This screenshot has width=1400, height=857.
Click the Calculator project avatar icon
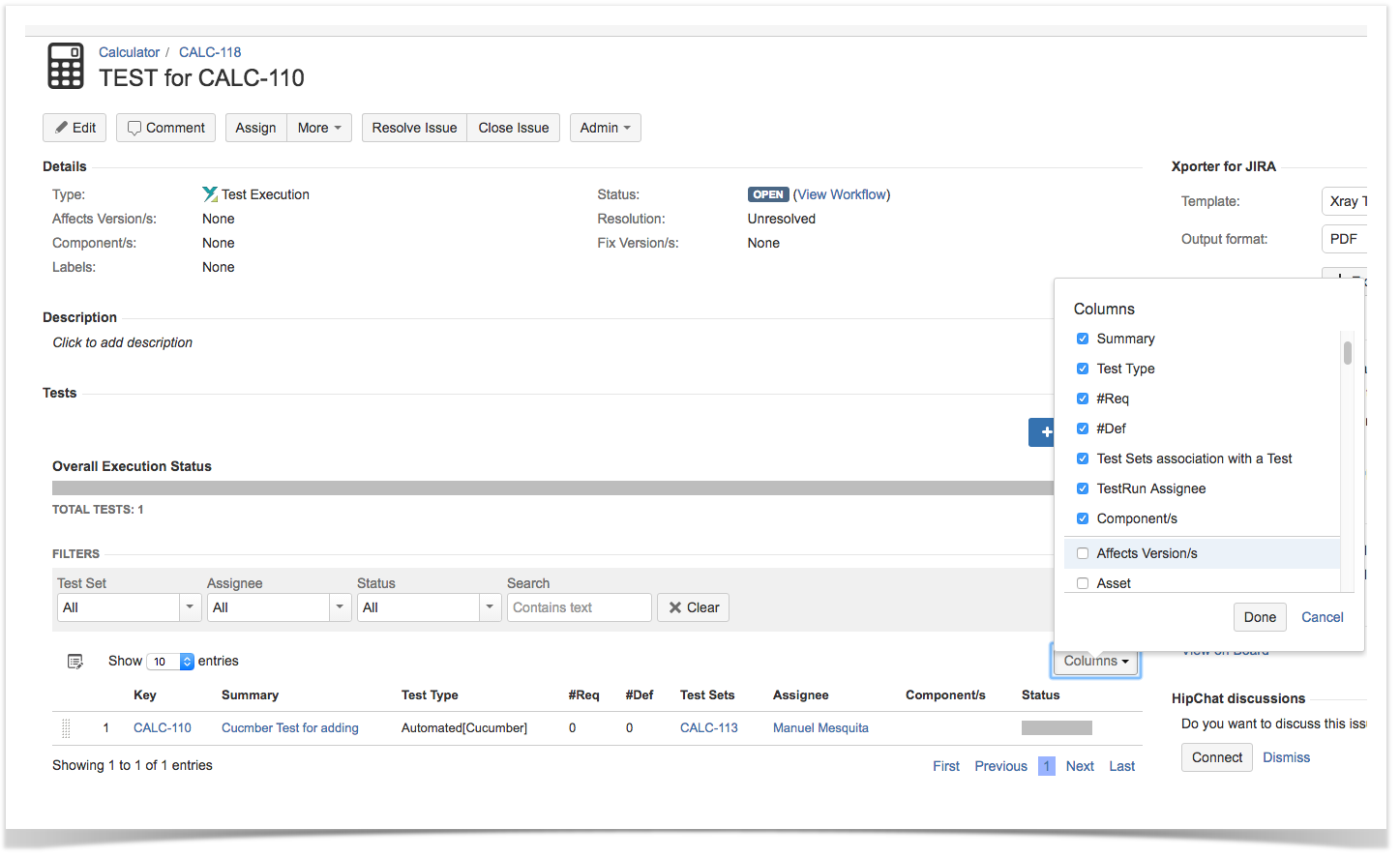66,66
